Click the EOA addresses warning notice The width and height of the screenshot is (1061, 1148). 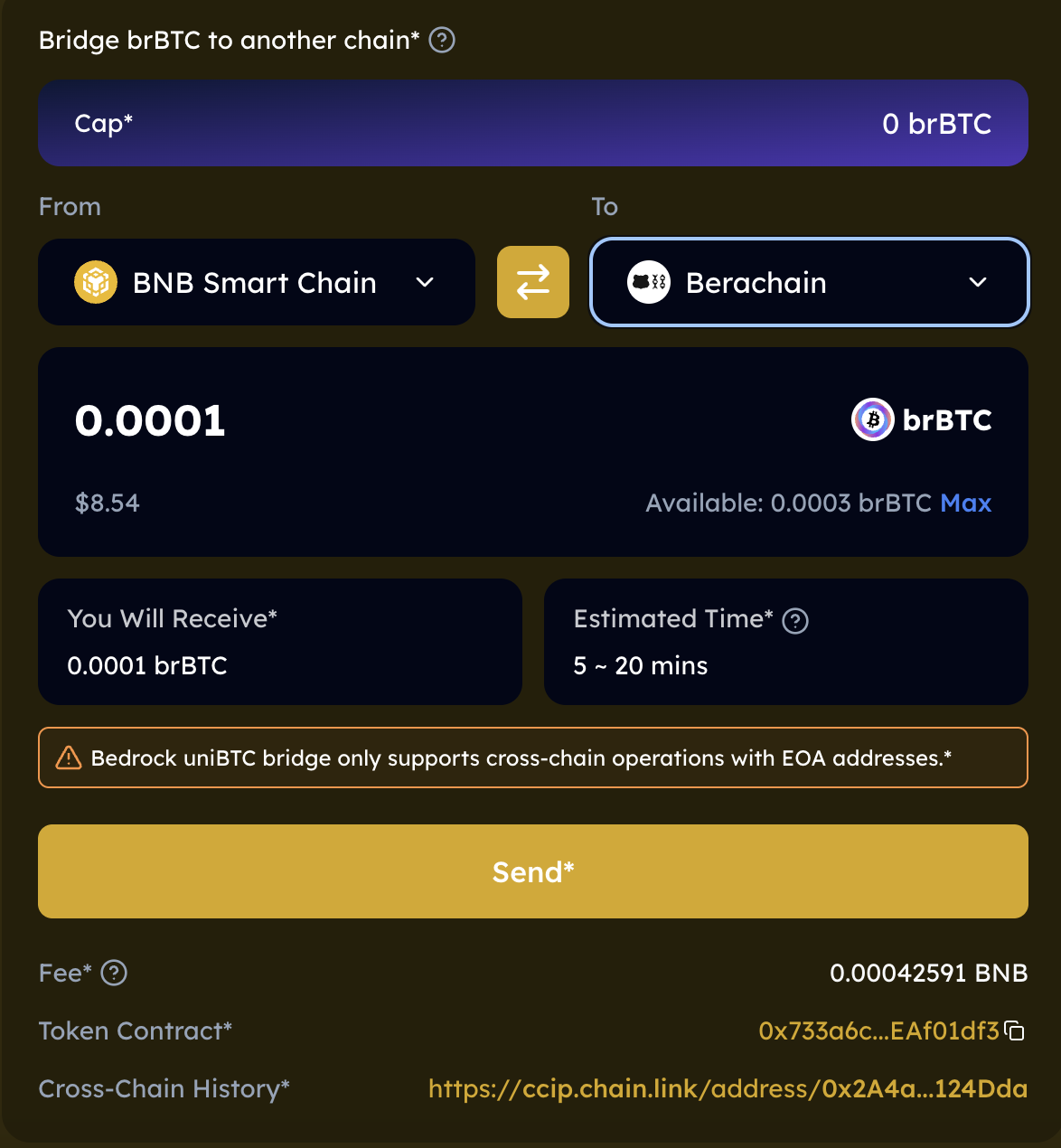533,757
